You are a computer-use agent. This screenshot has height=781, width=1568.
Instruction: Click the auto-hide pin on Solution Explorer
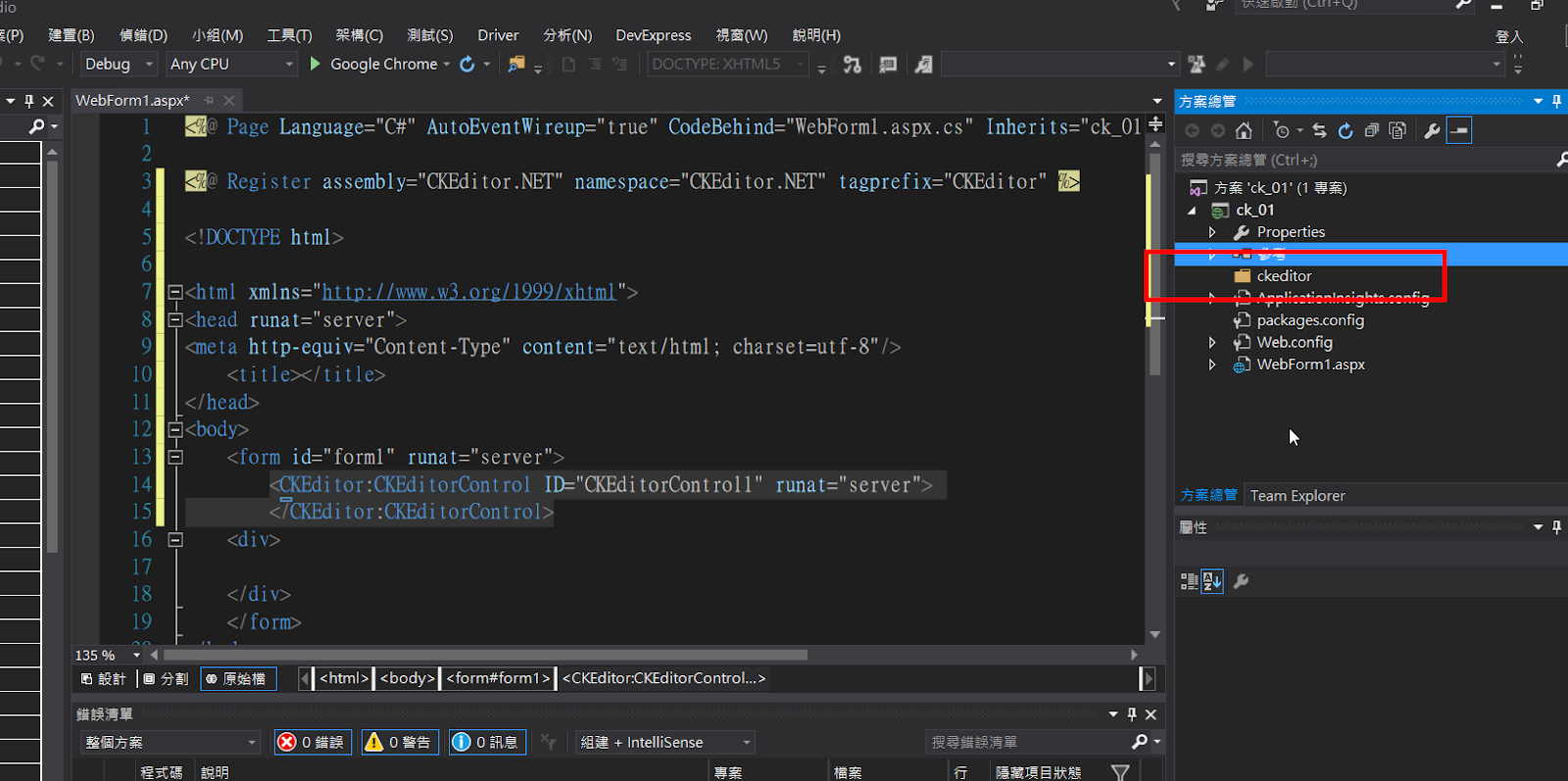[1556, 101]
